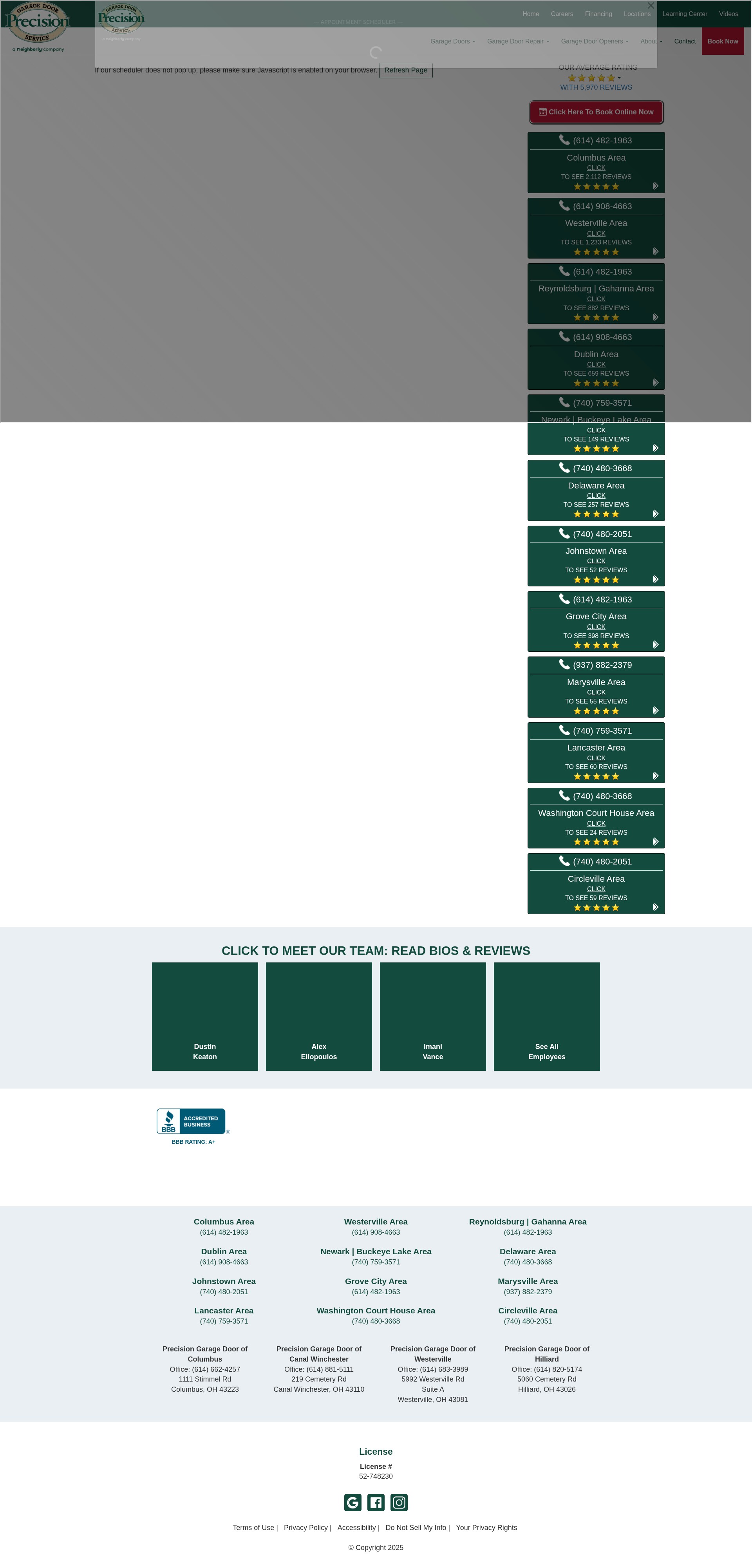This screenshot has width=752, height=1568.
Task: Click the arrow icon on the Circleville Area card
Action: pos(656,907)
